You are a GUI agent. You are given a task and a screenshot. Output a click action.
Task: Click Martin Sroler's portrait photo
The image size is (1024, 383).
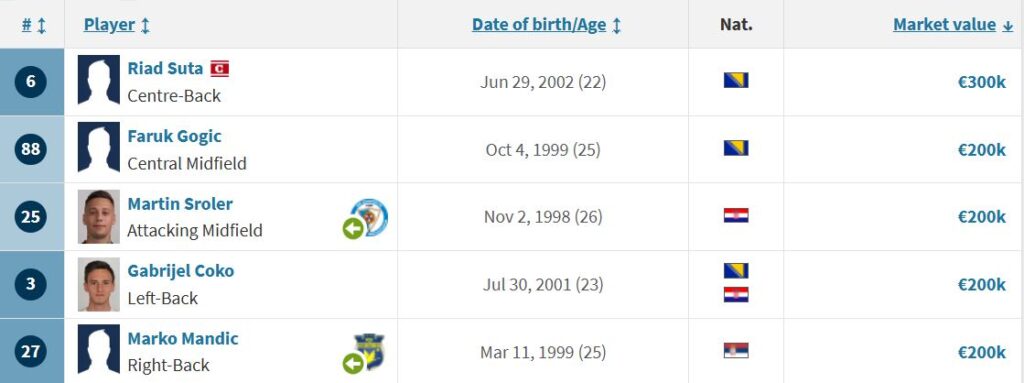[99, 216]
